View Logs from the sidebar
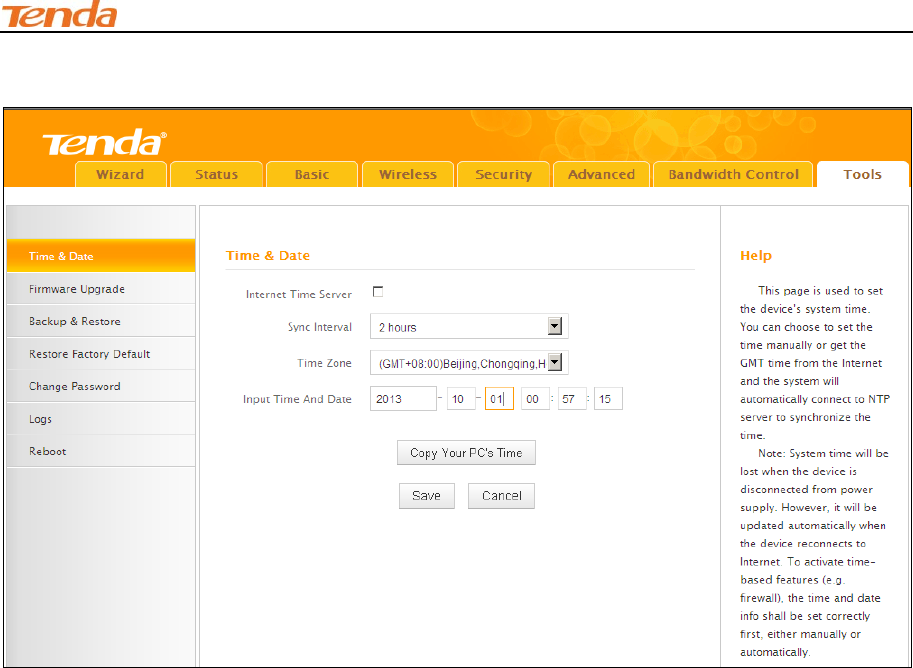The width and height of the screenshot is (913, 668). [101, 419]
